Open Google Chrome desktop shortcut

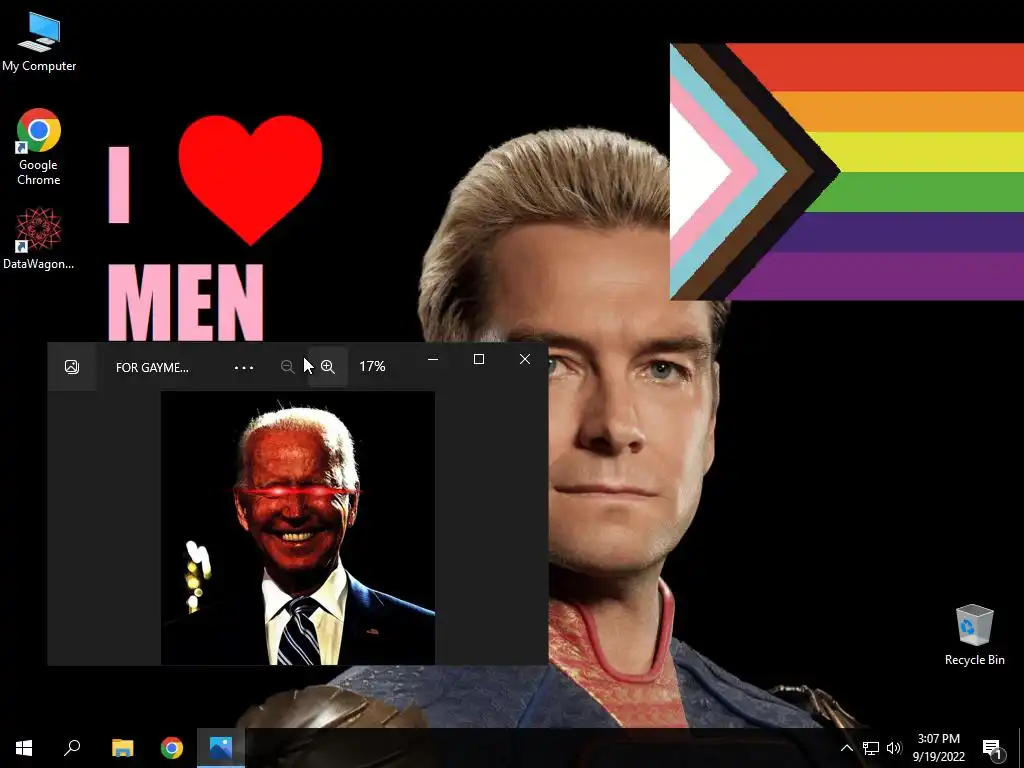39,147
